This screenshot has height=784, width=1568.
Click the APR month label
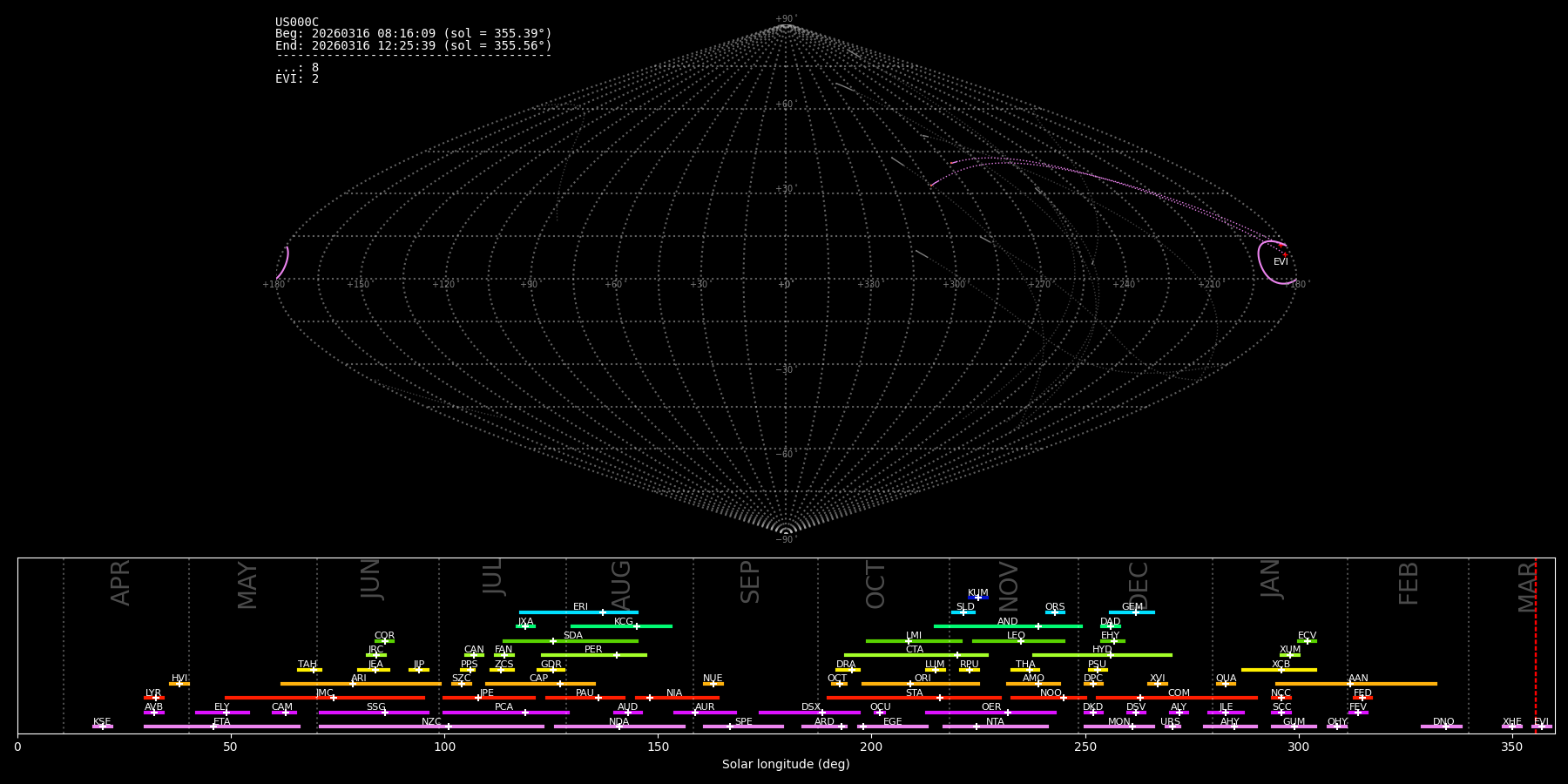121,583
